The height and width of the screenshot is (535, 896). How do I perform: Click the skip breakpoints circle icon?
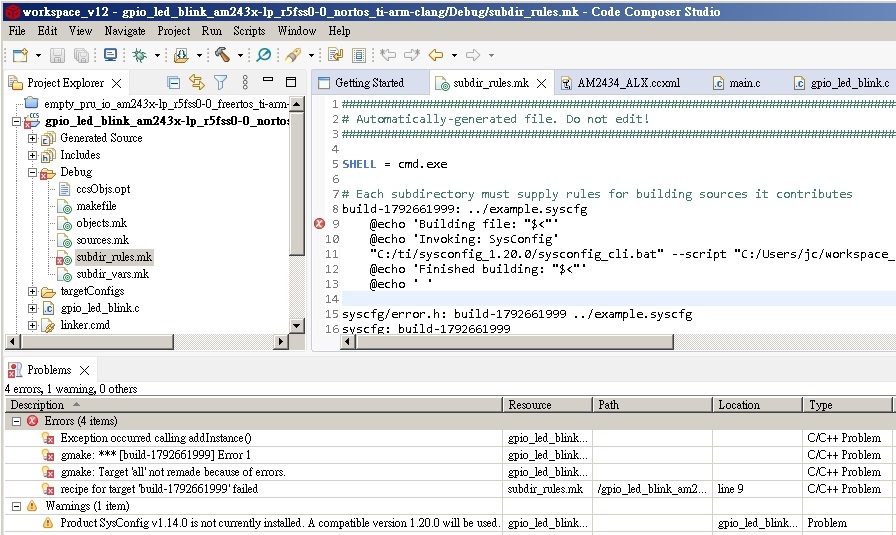[264, 55]
